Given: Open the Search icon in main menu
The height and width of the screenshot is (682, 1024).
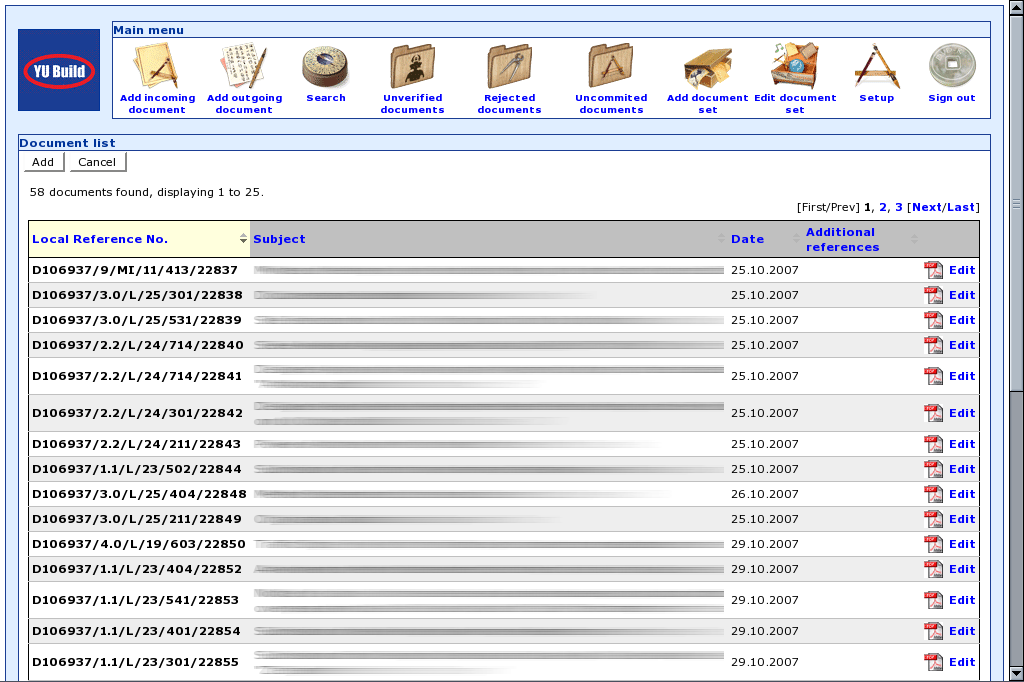Looking at the screenshot, I should (x=325, y=67).
